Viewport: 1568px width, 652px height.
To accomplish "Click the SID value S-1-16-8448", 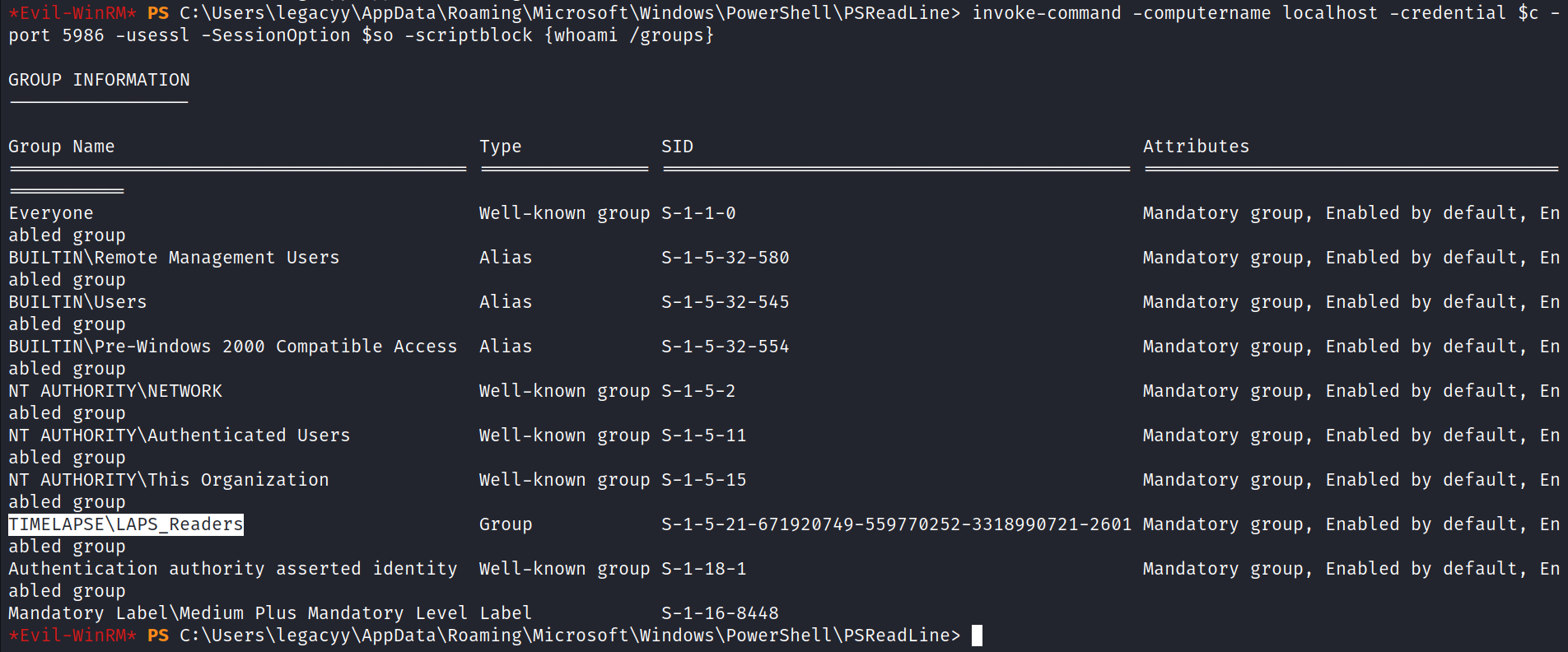I will [720, 613].
